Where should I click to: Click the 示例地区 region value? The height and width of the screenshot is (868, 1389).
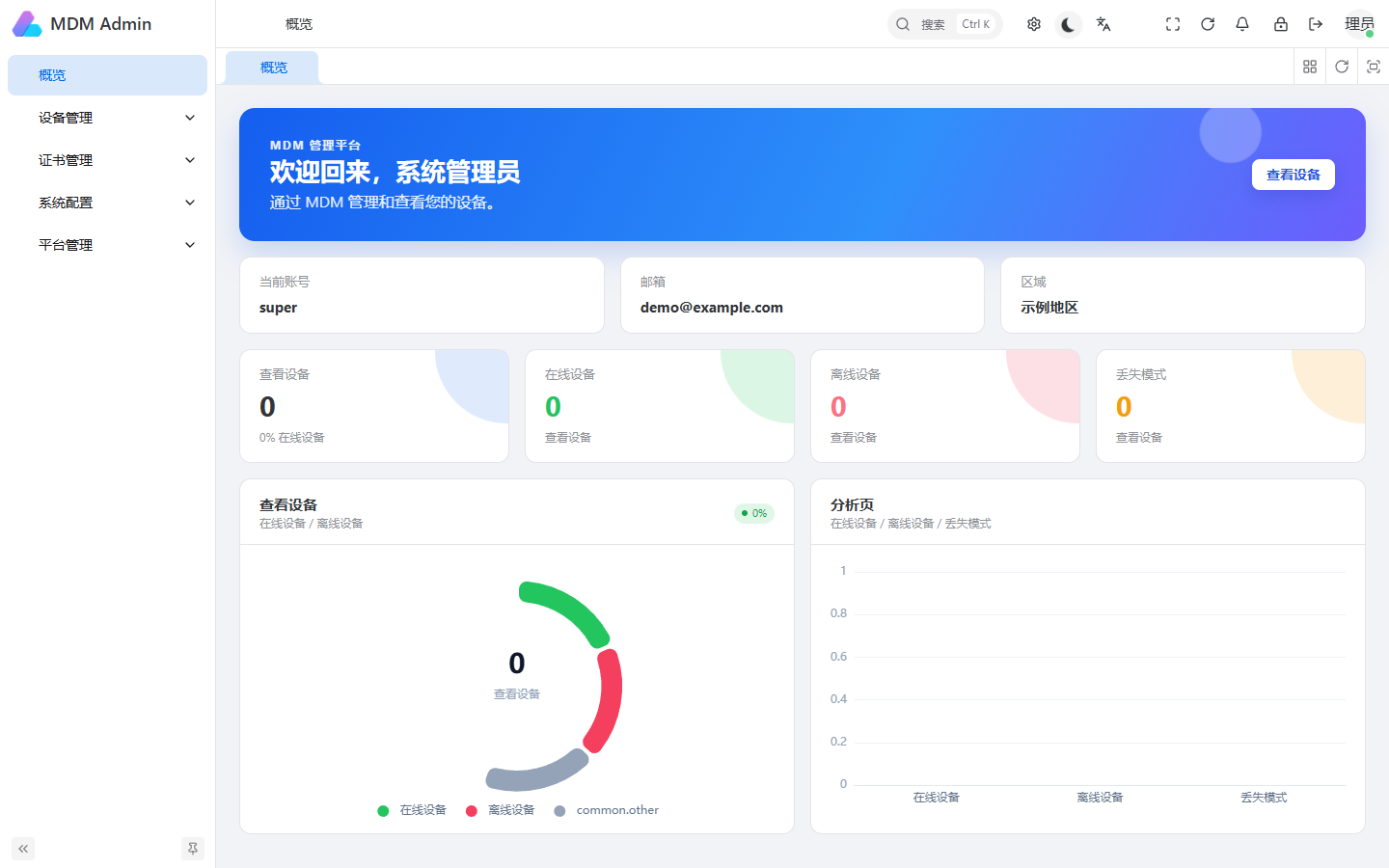(1049, 308)
